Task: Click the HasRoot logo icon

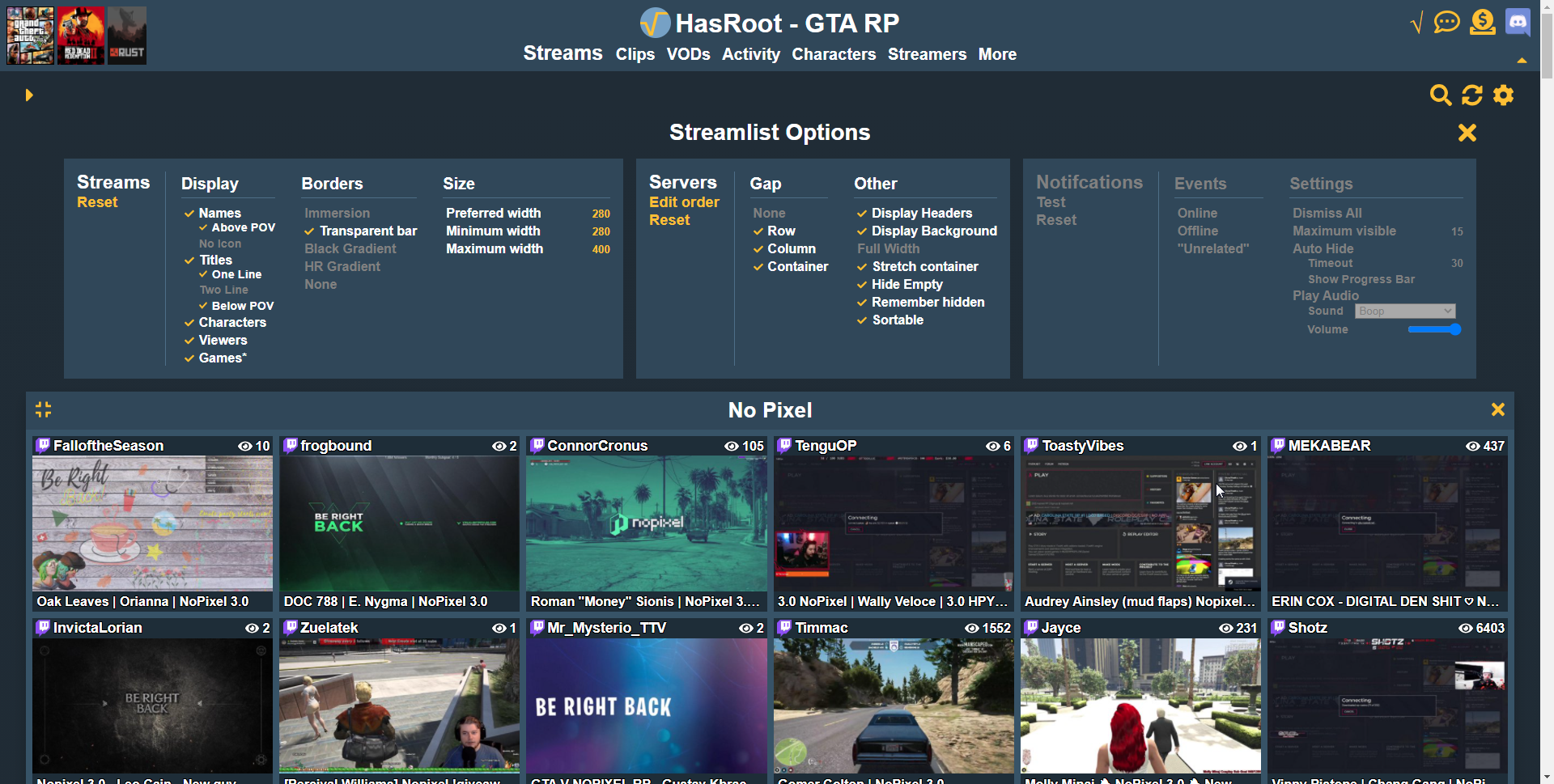Action: coord(655,23)
